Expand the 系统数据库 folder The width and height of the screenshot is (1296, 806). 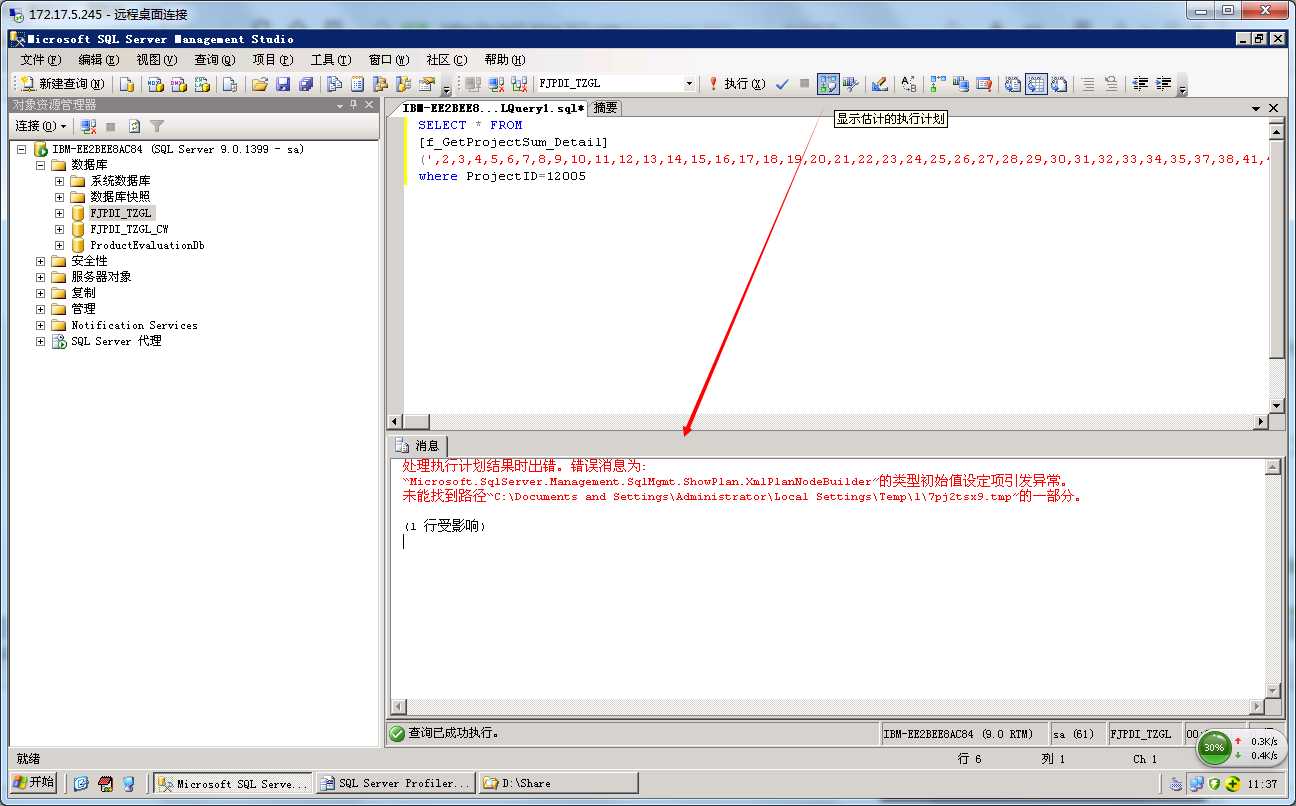pos(60,181)
